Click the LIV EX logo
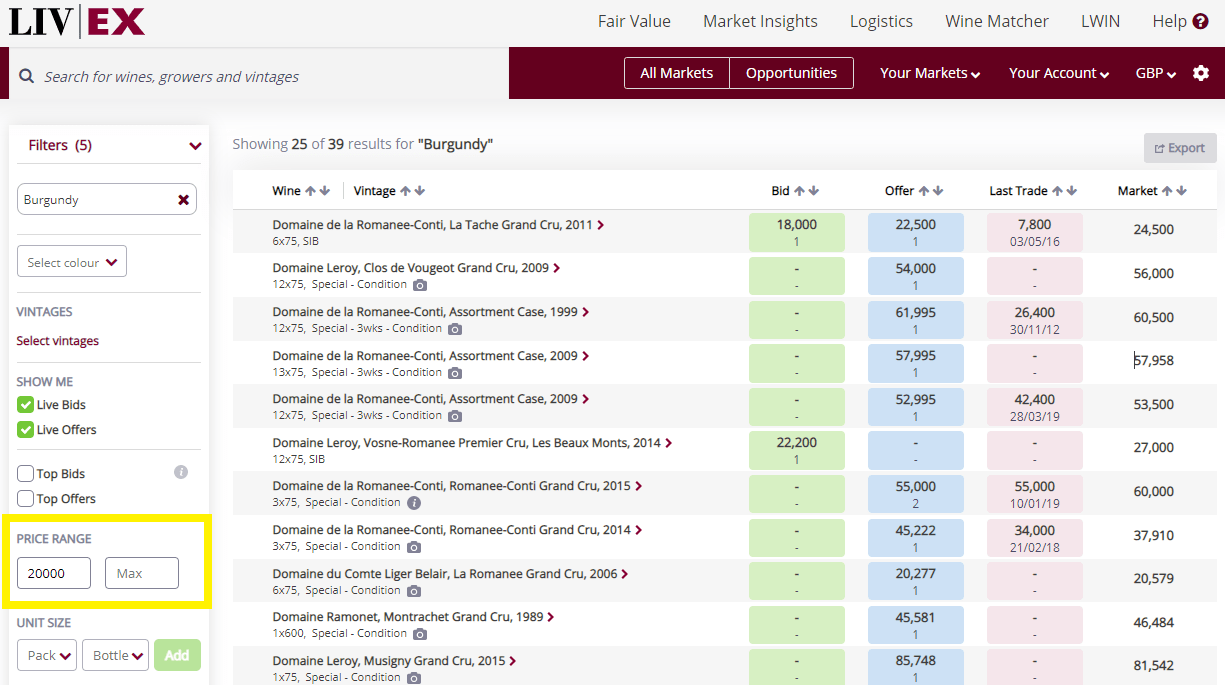Image resolution: width=1225 pixels, height=685 pixels. (x=77, y=21)
